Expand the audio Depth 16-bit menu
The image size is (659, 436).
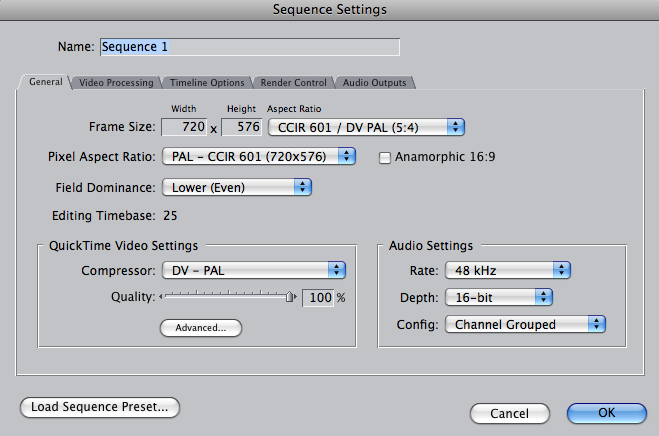coord(499,297)
